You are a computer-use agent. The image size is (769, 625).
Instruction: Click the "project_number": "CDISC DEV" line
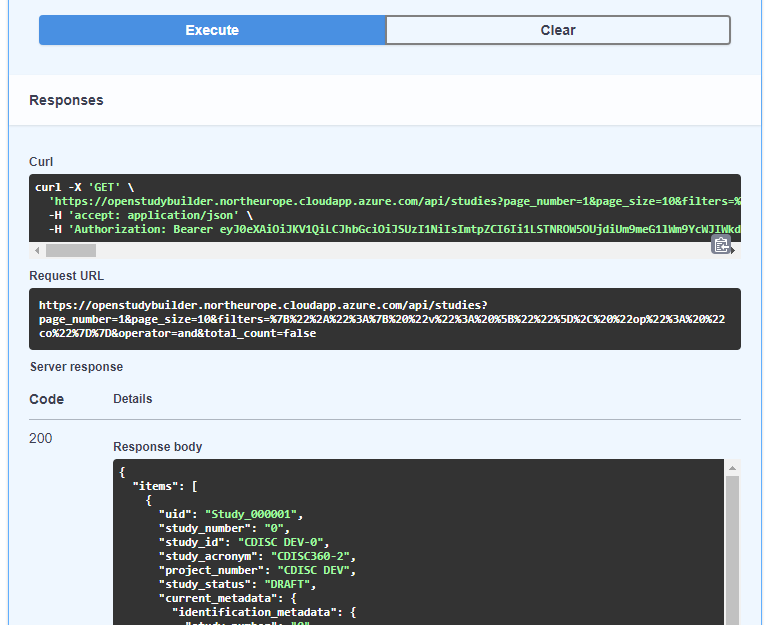[257, 570]
